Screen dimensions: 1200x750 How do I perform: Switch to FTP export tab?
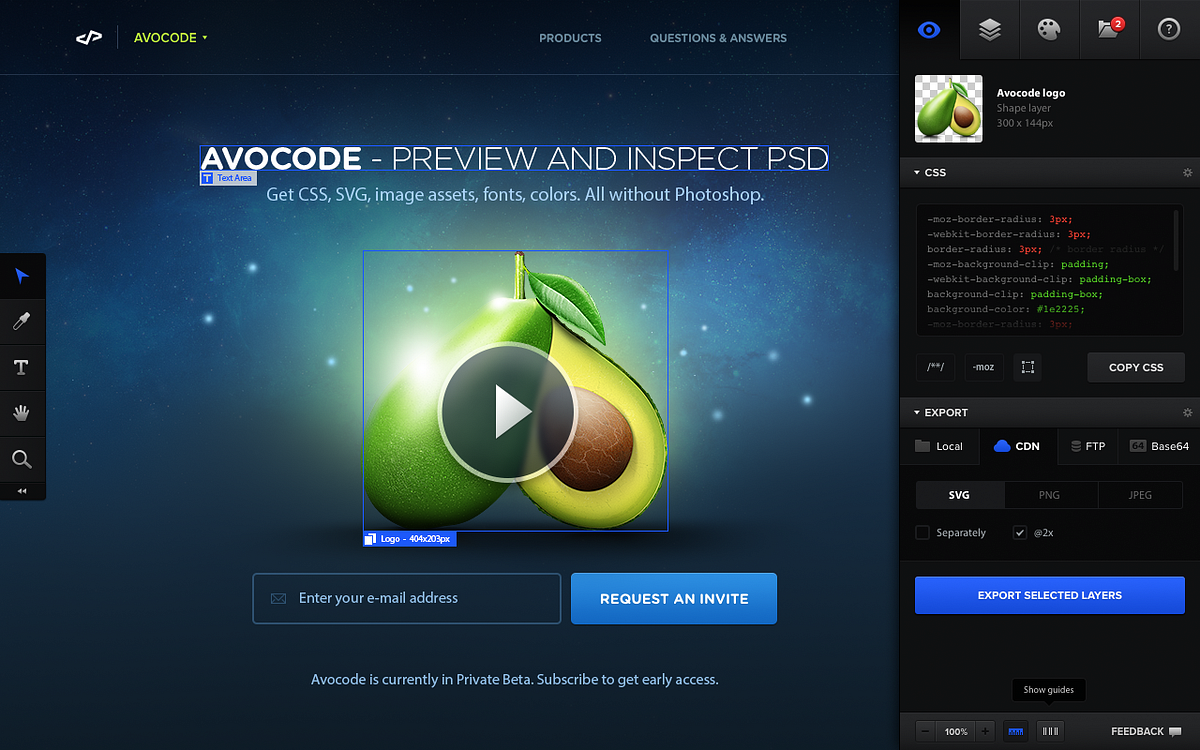(1088, 446)
